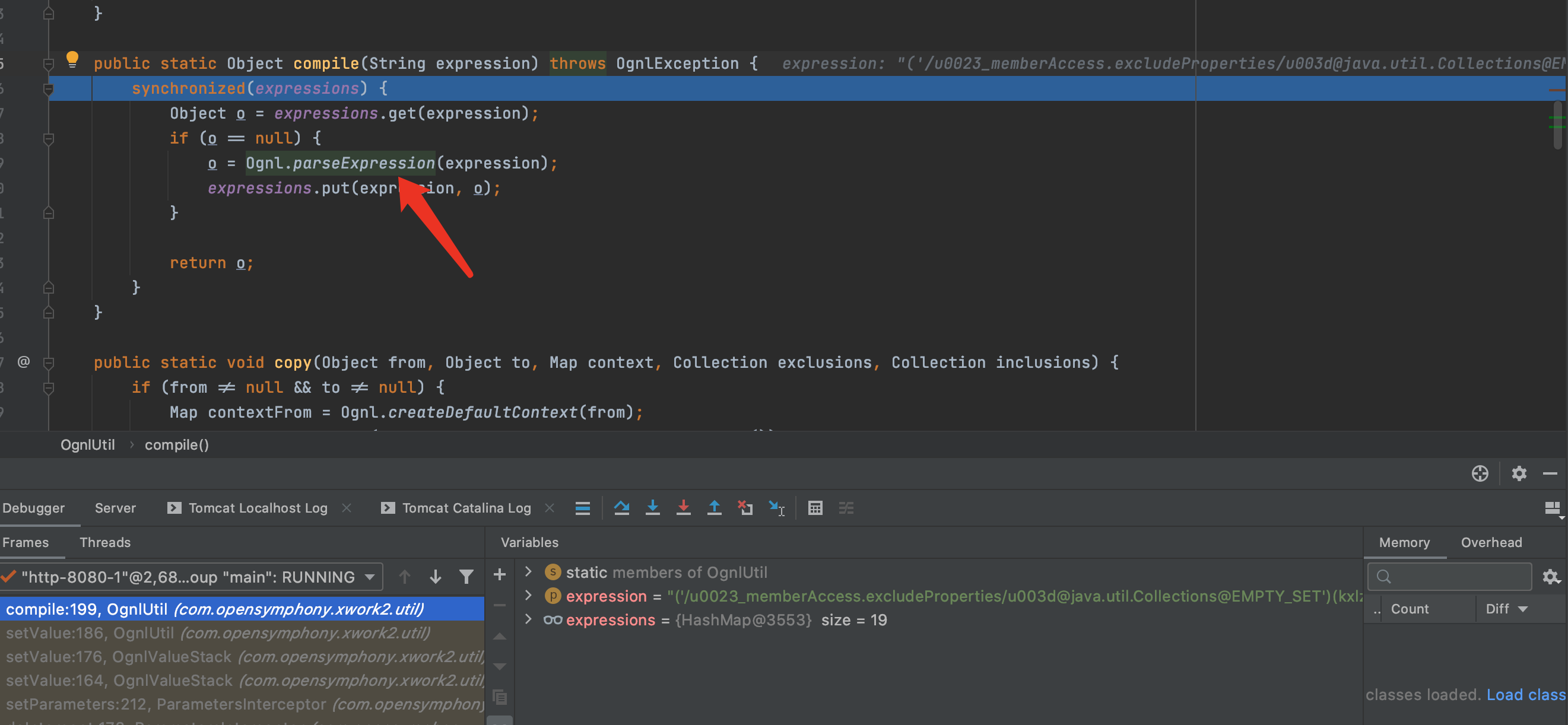Click the step over icon in debugger toolbar
The image size is (1568, 725).
pos(621,508)
